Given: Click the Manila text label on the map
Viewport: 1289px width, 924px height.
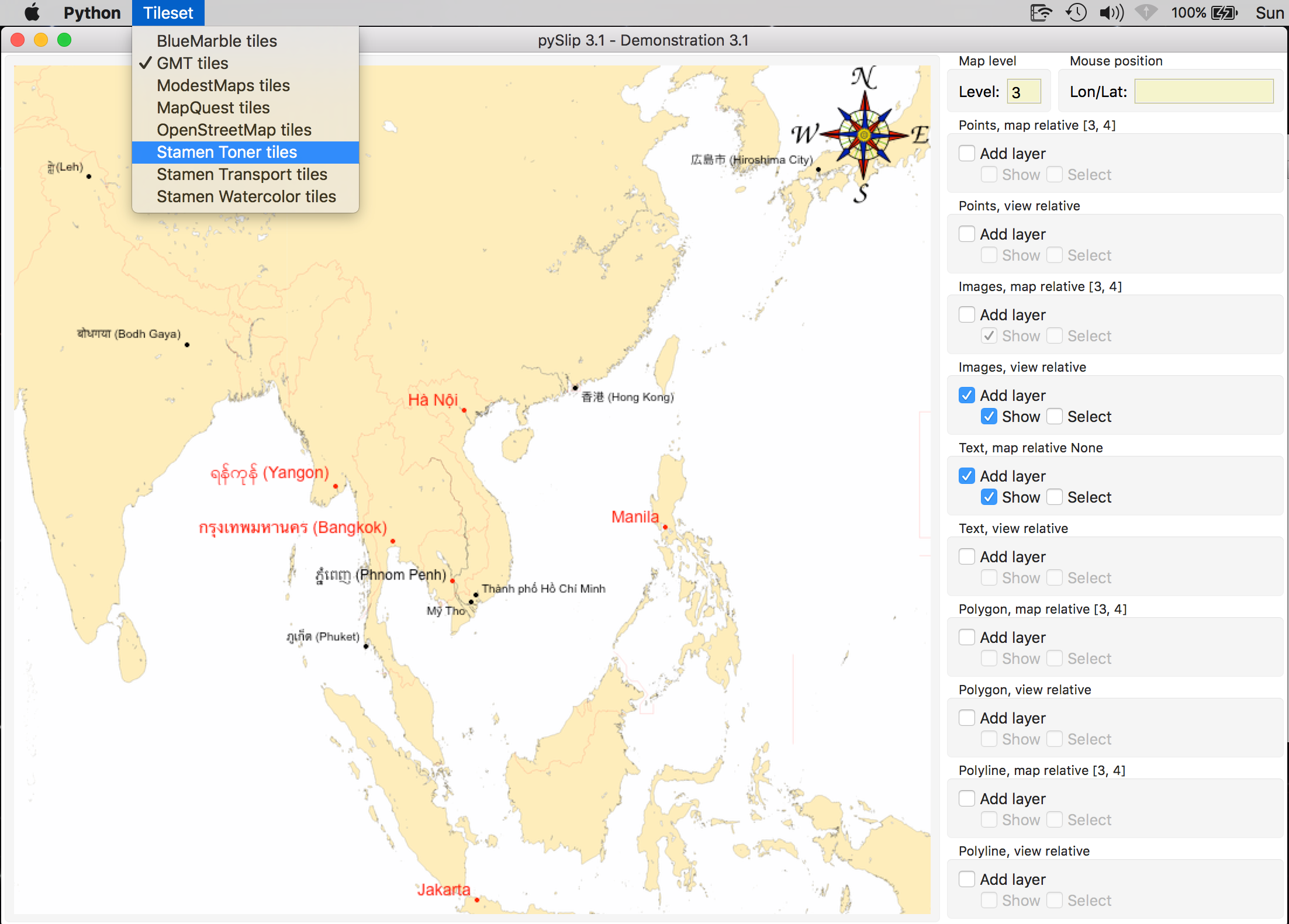Looking at the screenshot, I should pos(635,517).
